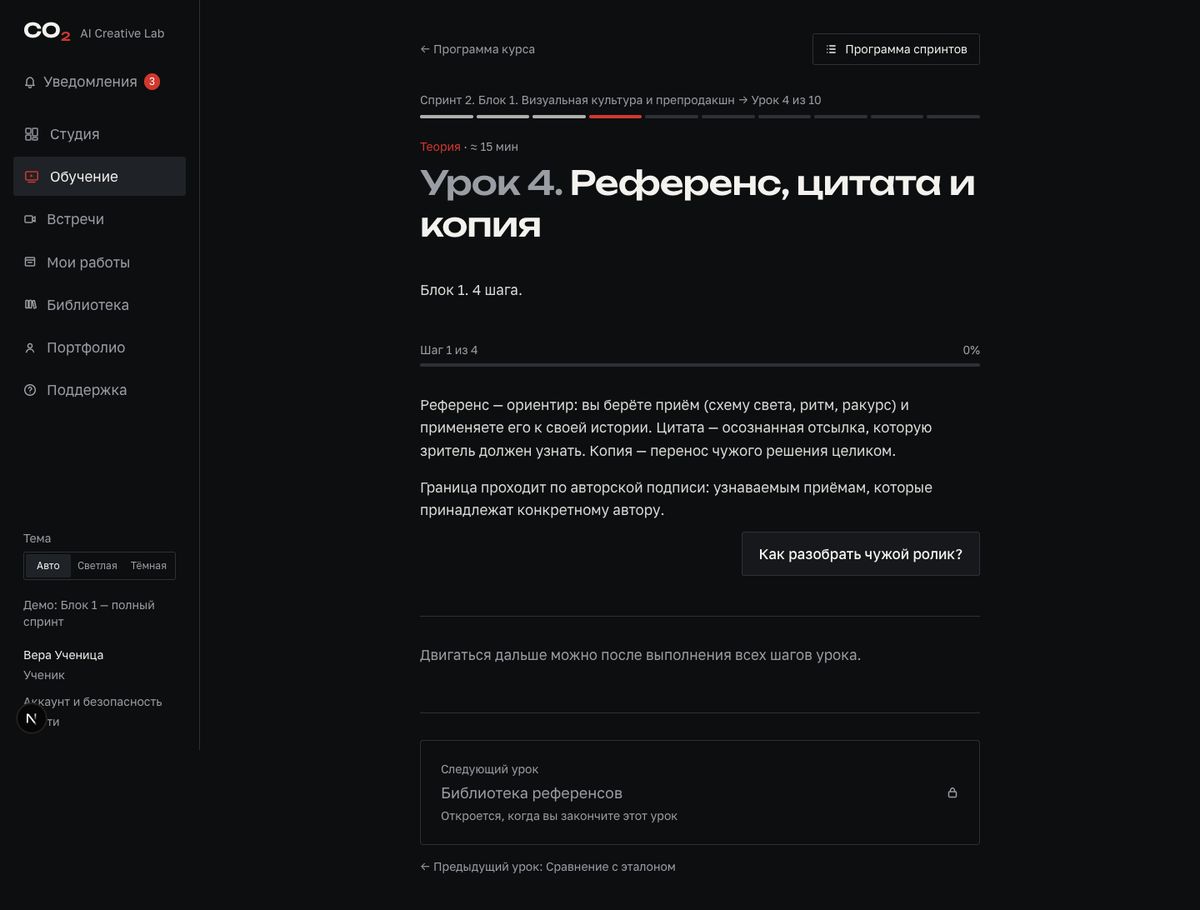Open the Библиотека section
Image resolution: width=1200 pixels, height=910 pixels.
(99, 305)
